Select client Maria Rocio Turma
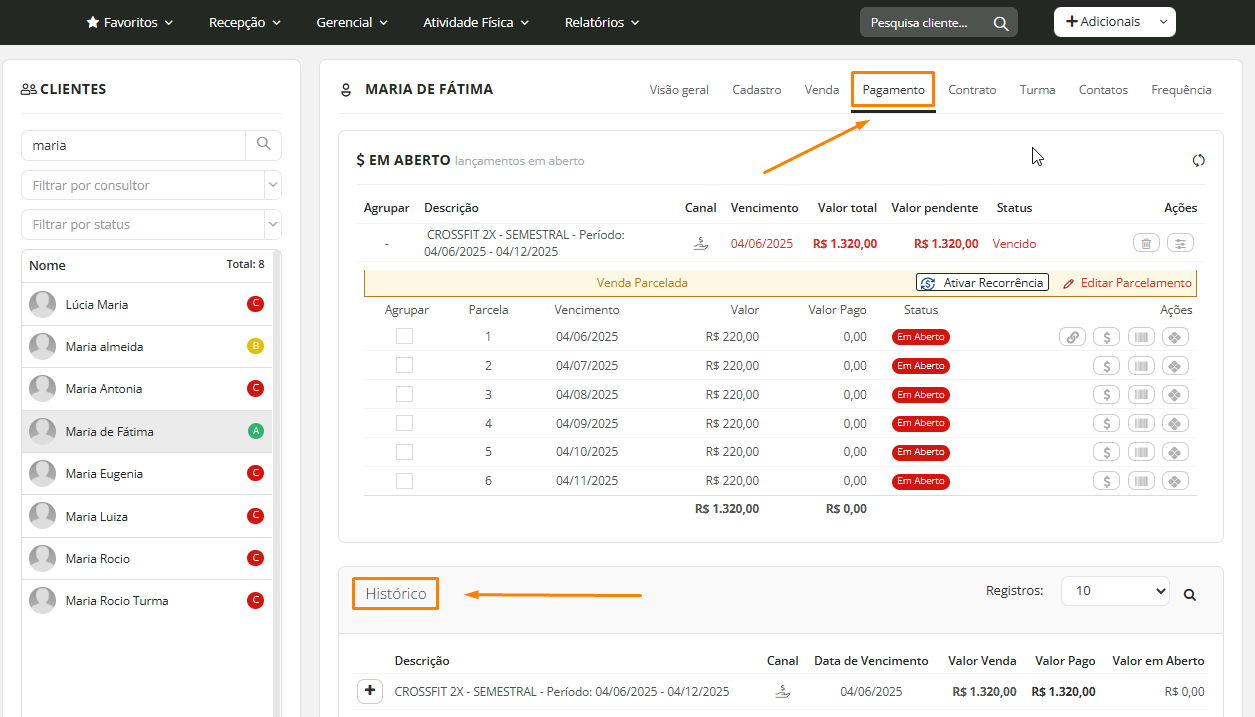Viewport: 1255px width, 717px height. coord(146,600)
